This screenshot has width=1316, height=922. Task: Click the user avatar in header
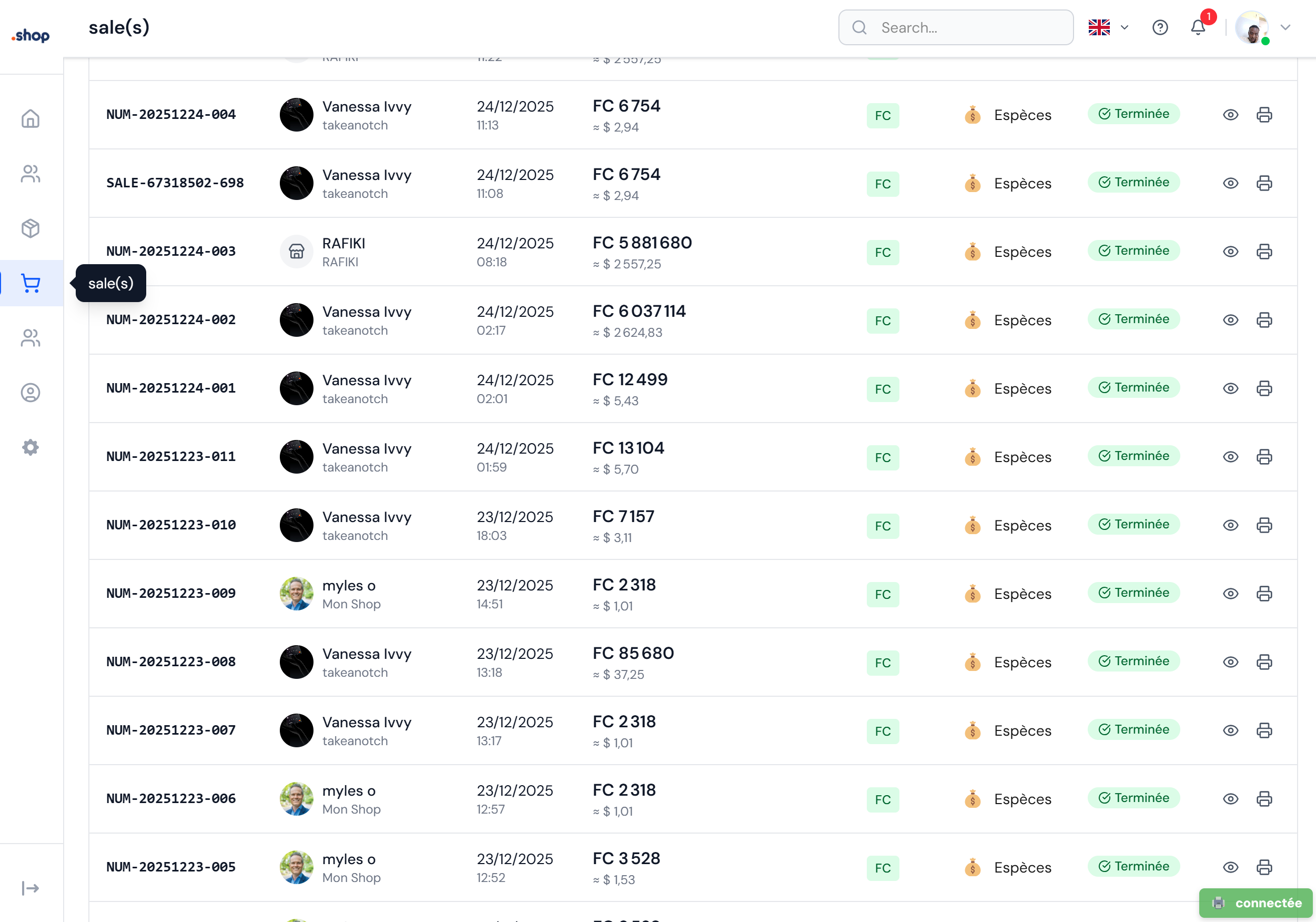coord(1252,27)
